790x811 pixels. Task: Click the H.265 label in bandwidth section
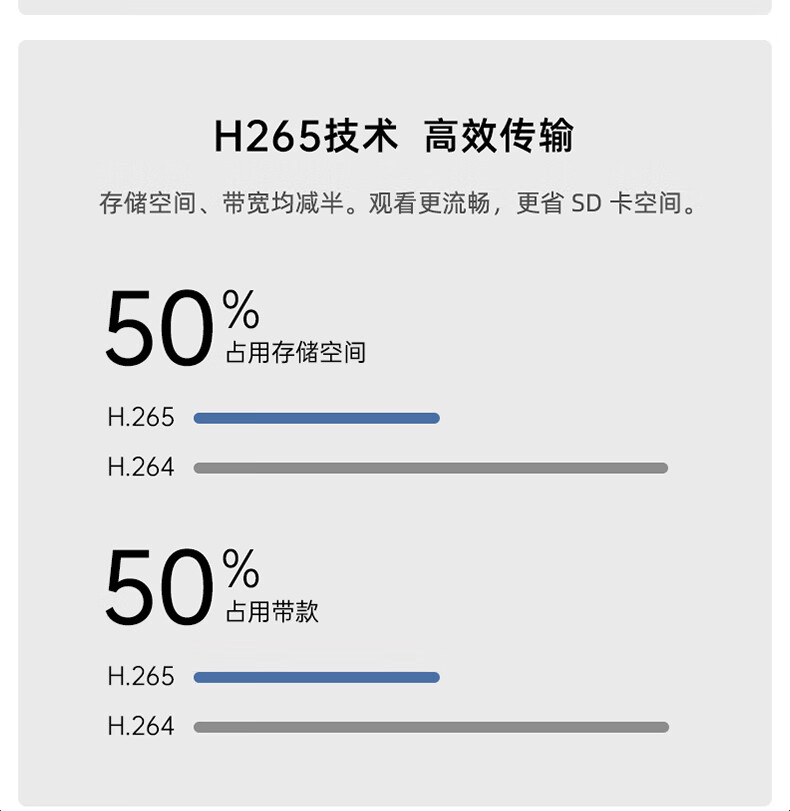pos(141,677)
